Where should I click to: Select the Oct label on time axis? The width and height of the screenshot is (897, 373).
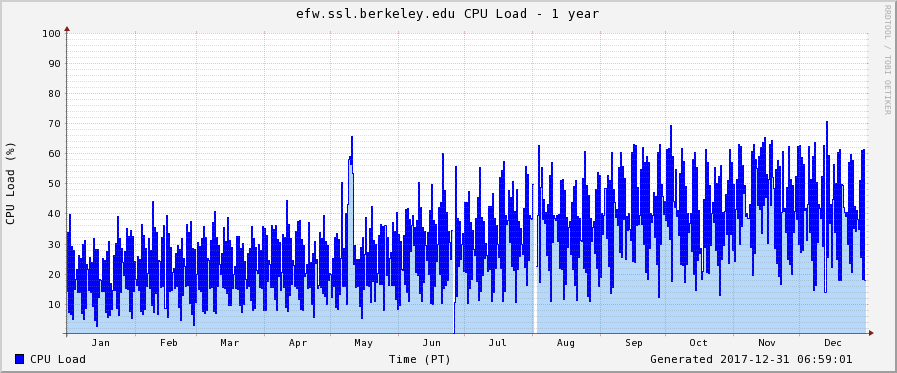tap(698, 343)
